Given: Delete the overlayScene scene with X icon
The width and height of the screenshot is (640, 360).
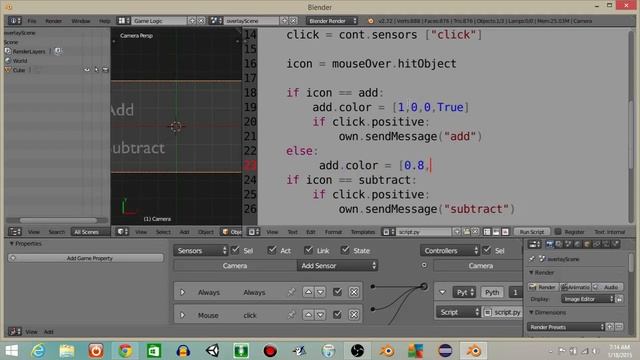Looking at the screenshot, I should [x=293, y=20].
